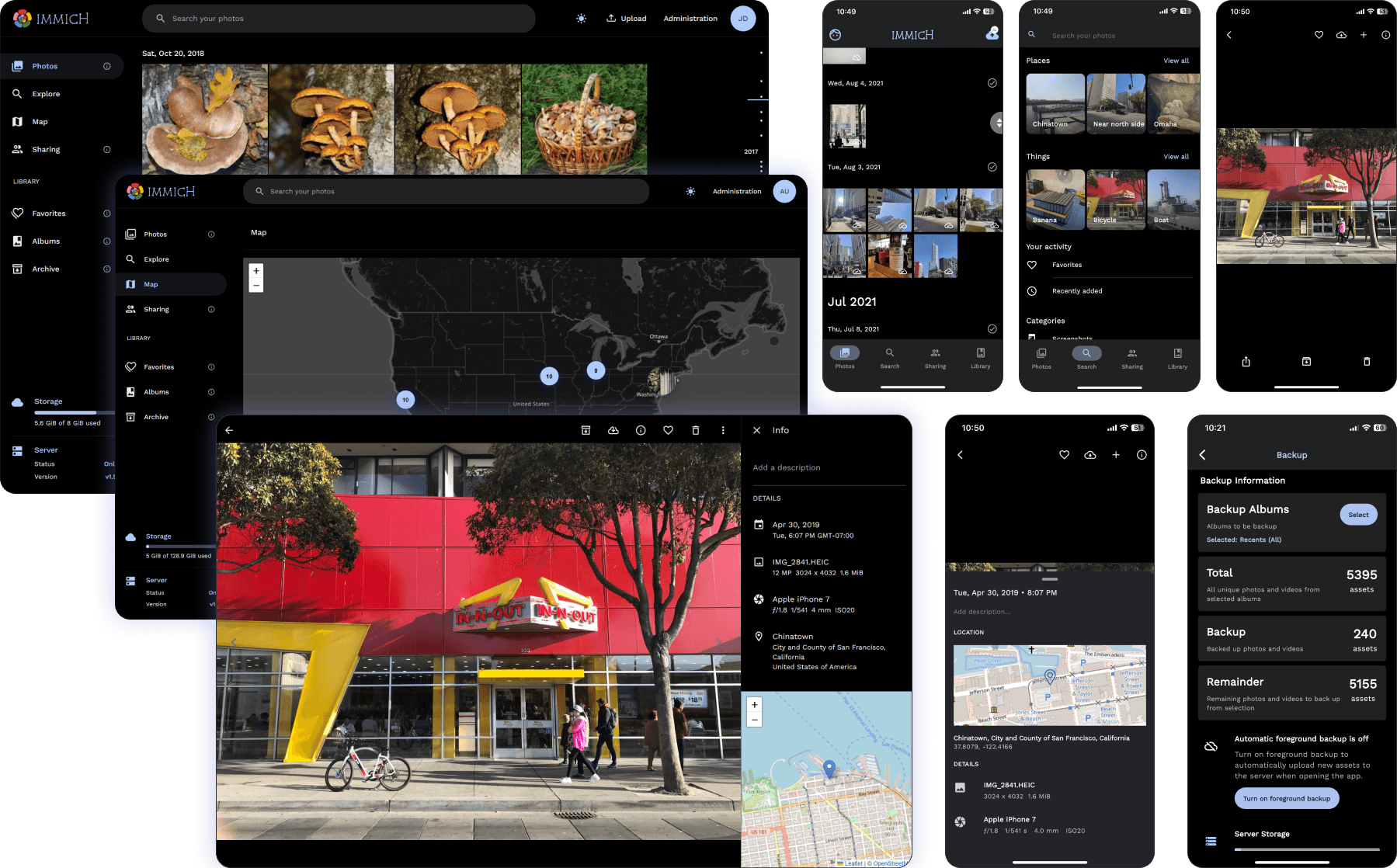The width and height of the screenshot is (1397, 868).
Task: Open the three-dot overflow menu in photo viewer
Action: pos(723,429)
